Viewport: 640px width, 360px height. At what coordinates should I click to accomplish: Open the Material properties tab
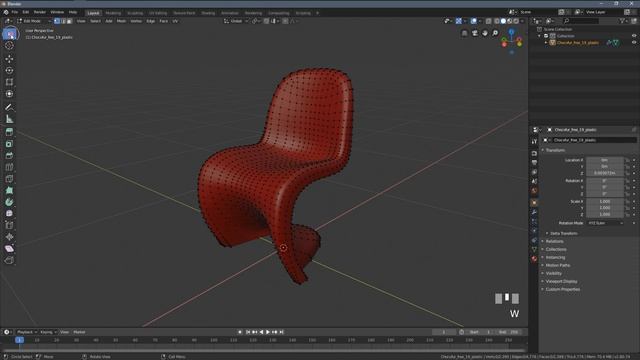tap(534, 259)
